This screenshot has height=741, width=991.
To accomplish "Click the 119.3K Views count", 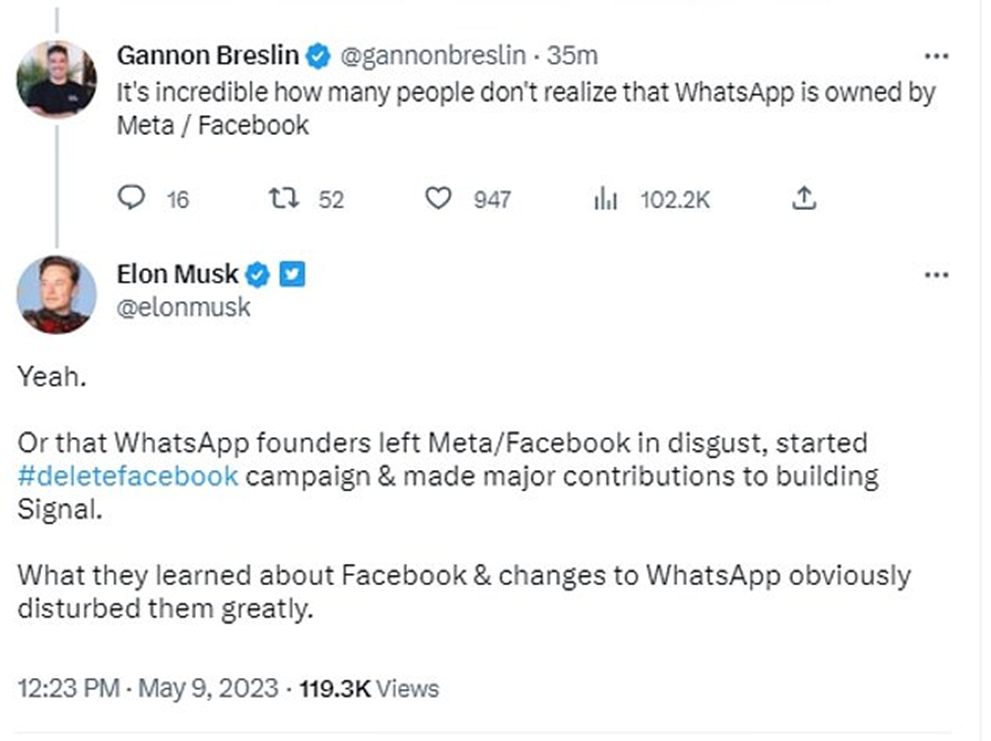I will coord(369,688).
